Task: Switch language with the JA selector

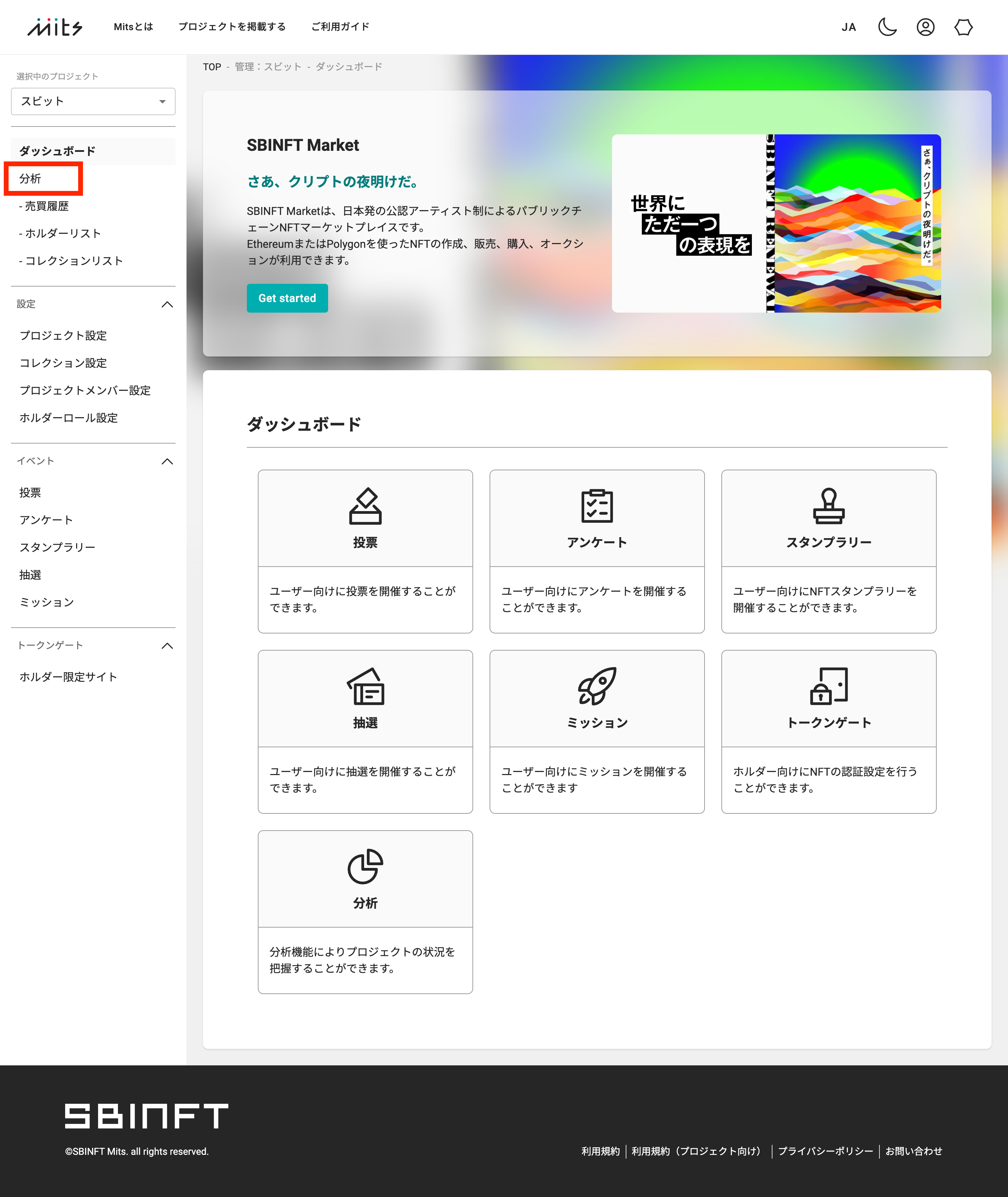Action: click(x=849, y=27)
